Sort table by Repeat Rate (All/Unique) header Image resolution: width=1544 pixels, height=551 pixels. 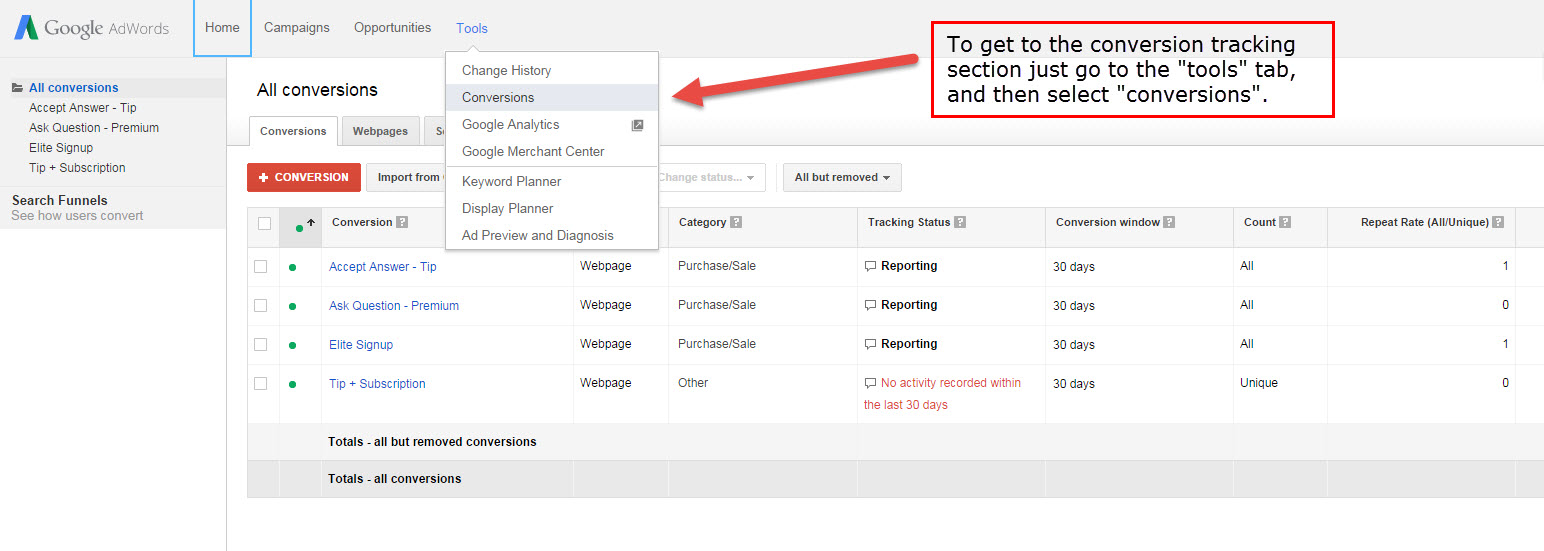[x=1425, y=222]
